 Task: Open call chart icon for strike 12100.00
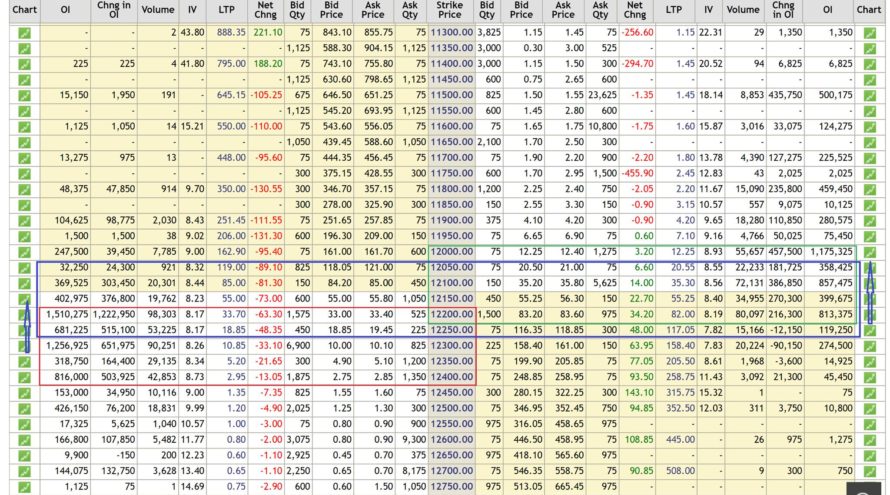tap(24, 283)
